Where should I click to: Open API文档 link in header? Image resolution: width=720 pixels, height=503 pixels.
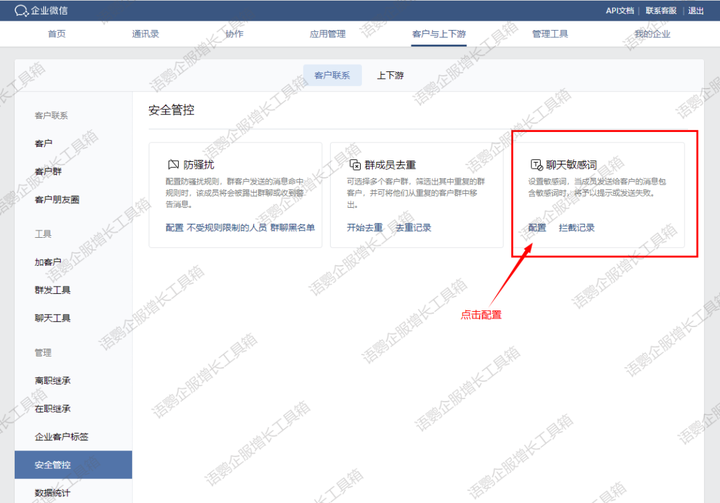[620, 10]
